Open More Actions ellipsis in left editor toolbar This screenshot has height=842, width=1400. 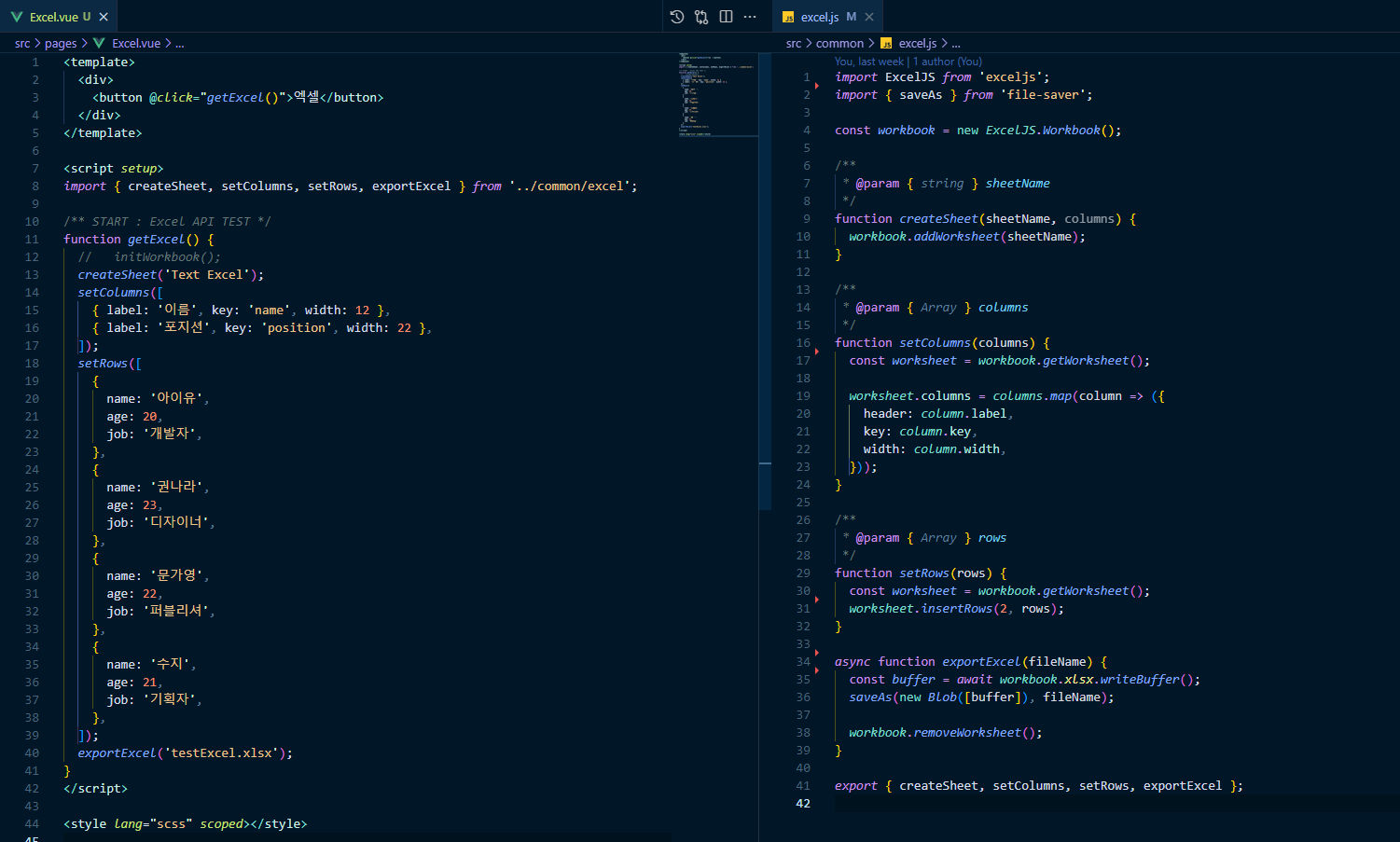point(750,17)
